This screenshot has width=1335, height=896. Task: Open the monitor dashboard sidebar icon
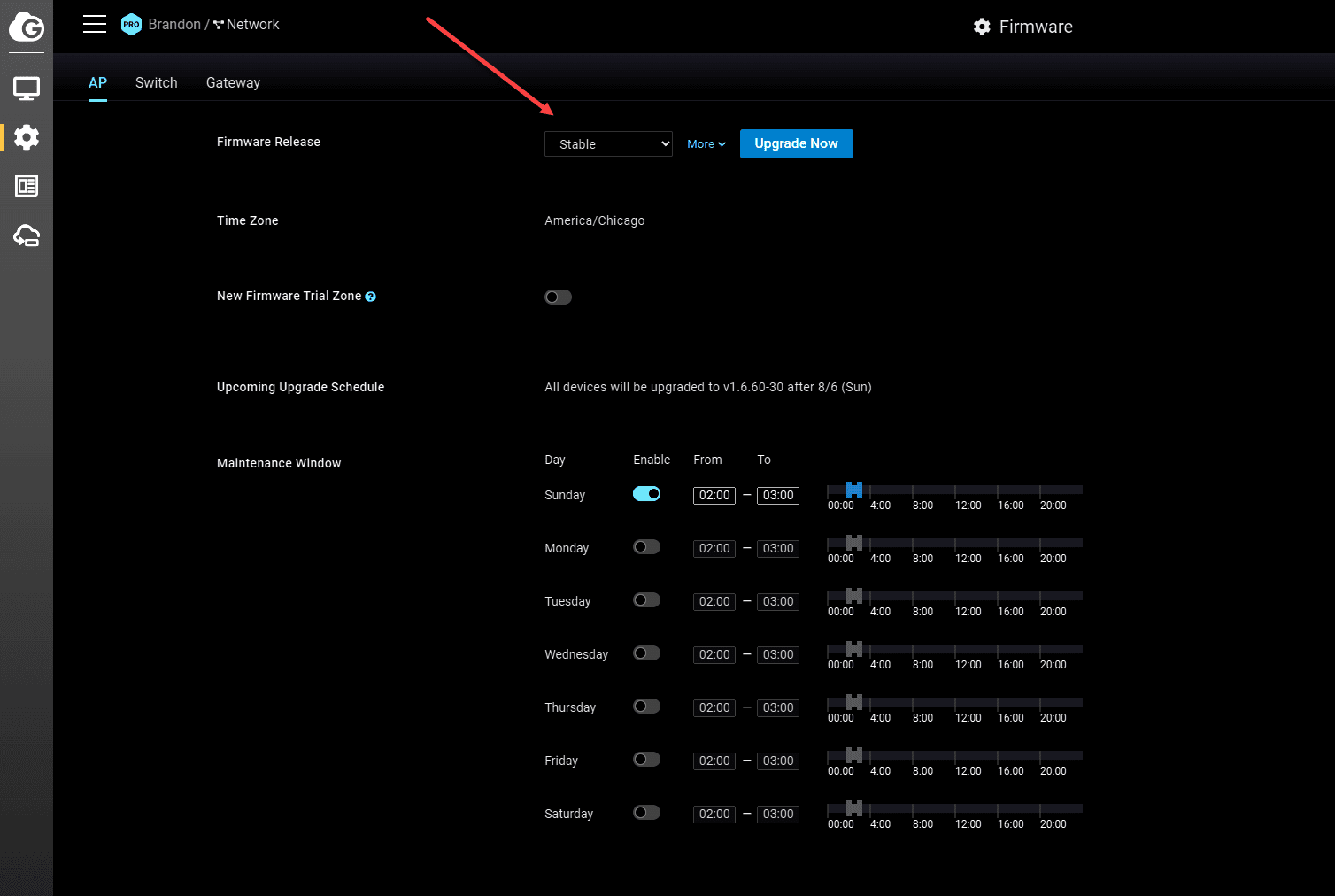tap(27, 89)
